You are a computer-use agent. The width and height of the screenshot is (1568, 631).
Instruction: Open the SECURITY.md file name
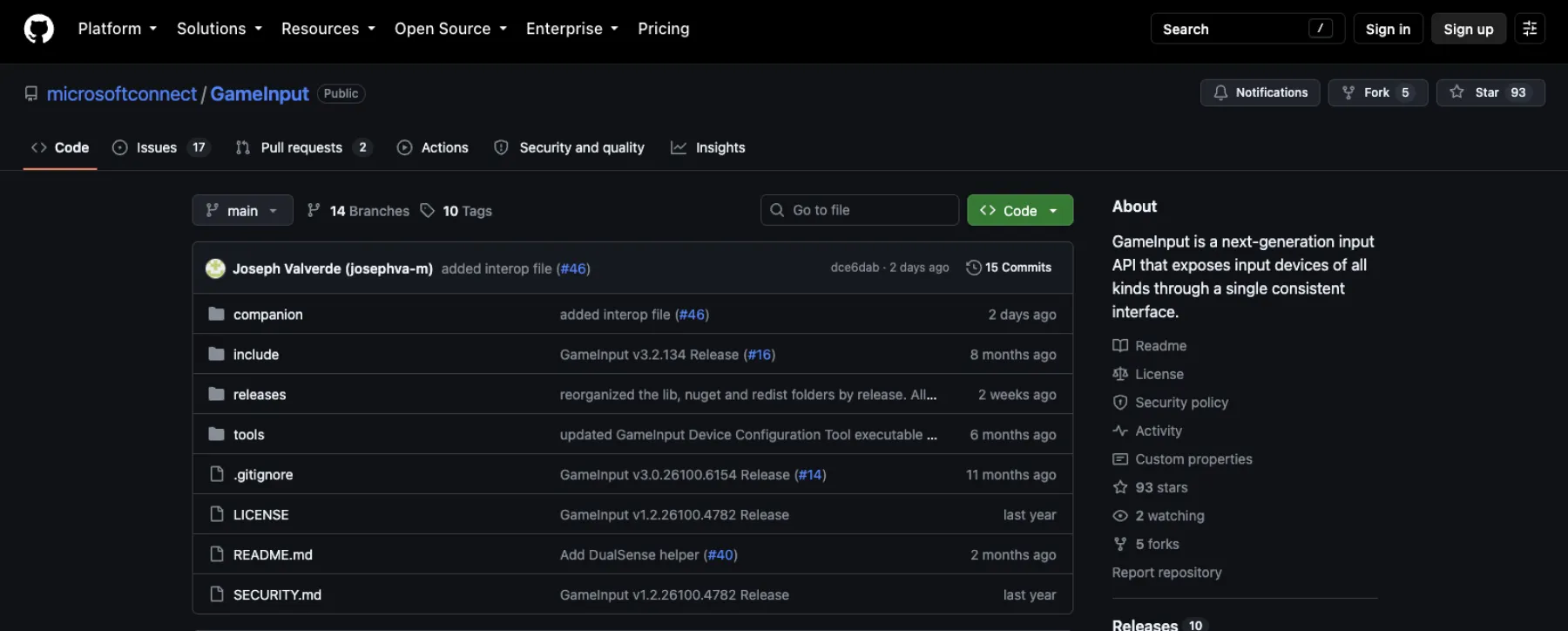[277, 594]
